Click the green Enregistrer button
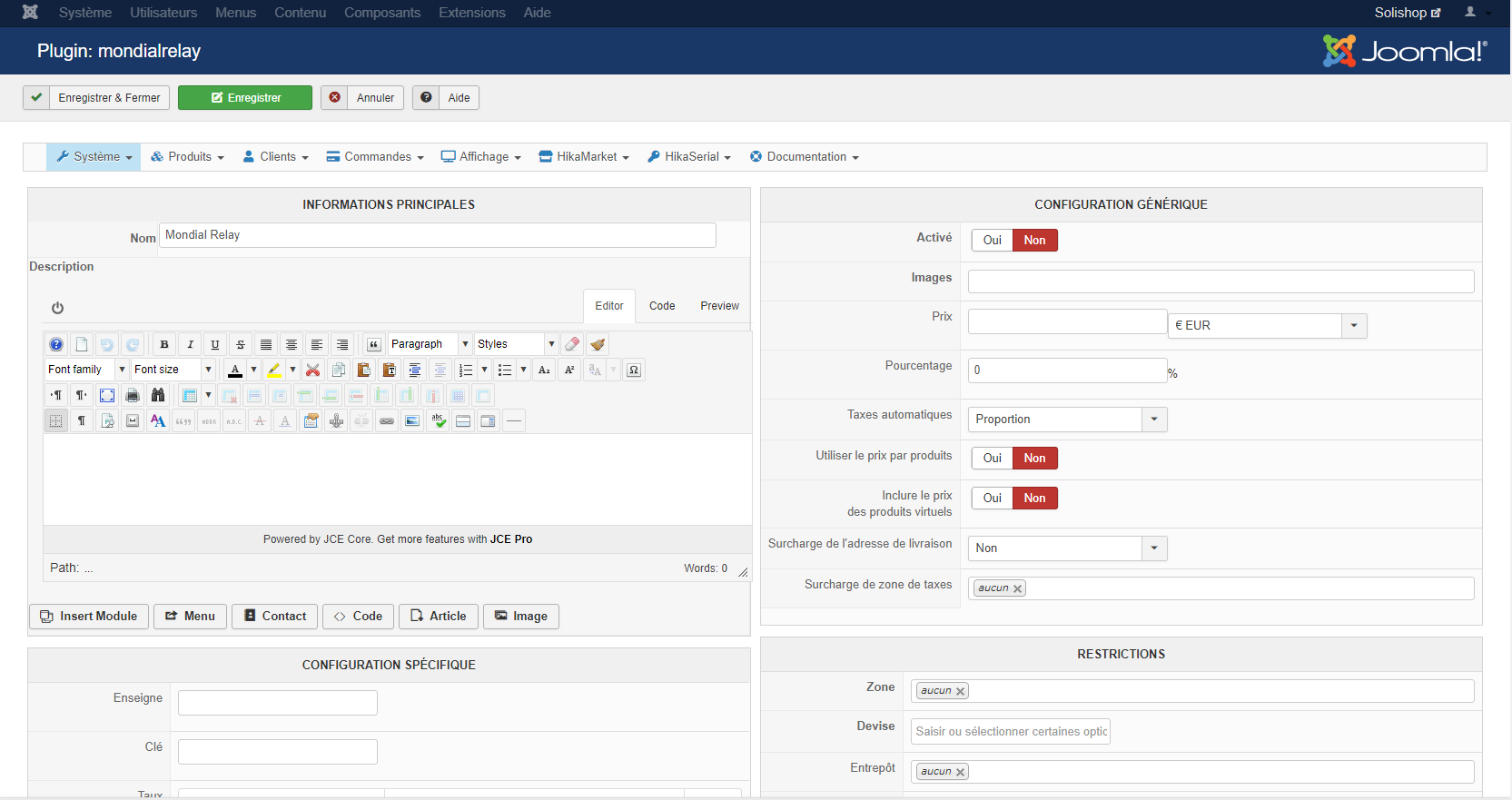This screenshot has width=1512, height=800. pos(245,98)
